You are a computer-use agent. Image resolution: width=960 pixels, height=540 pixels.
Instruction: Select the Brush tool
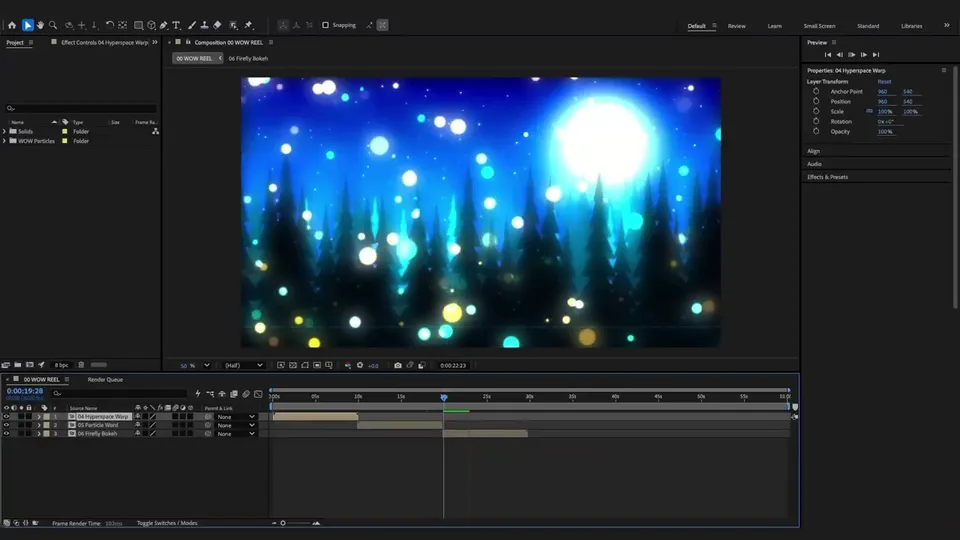pyautogui.click(x=192, y=25)
